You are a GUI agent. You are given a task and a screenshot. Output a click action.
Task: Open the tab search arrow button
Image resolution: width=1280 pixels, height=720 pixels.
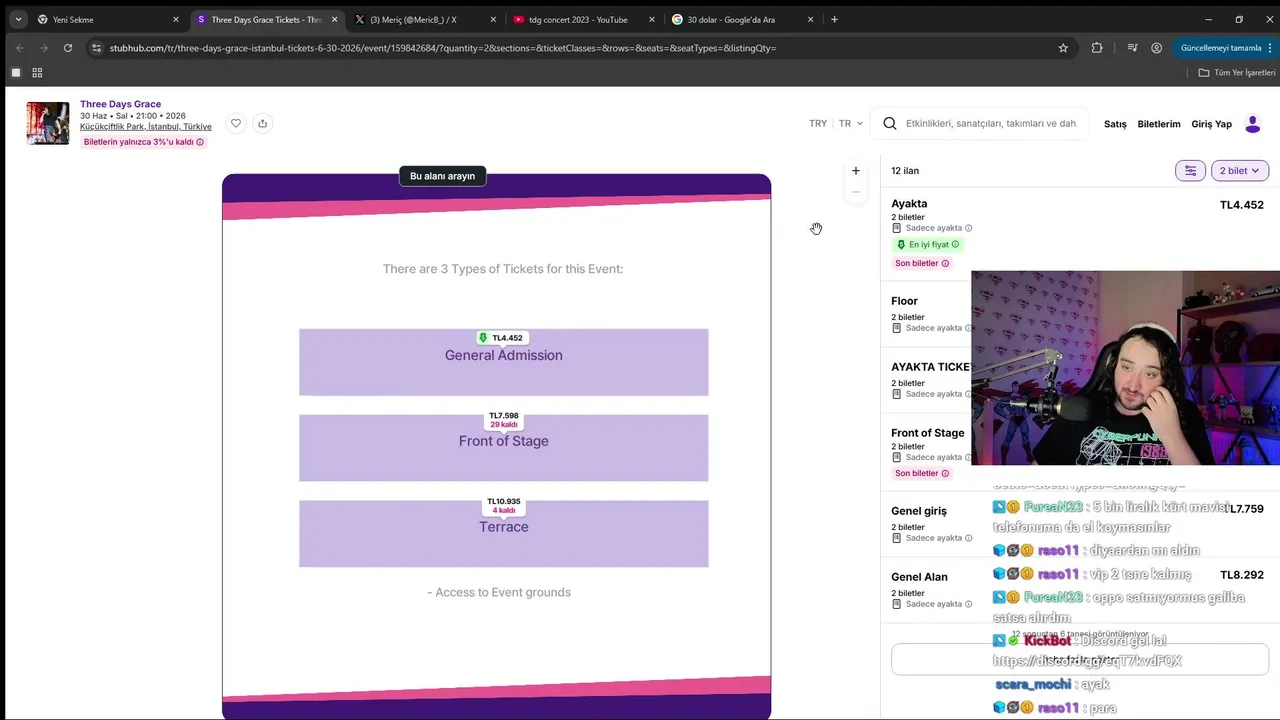[18, 19]
